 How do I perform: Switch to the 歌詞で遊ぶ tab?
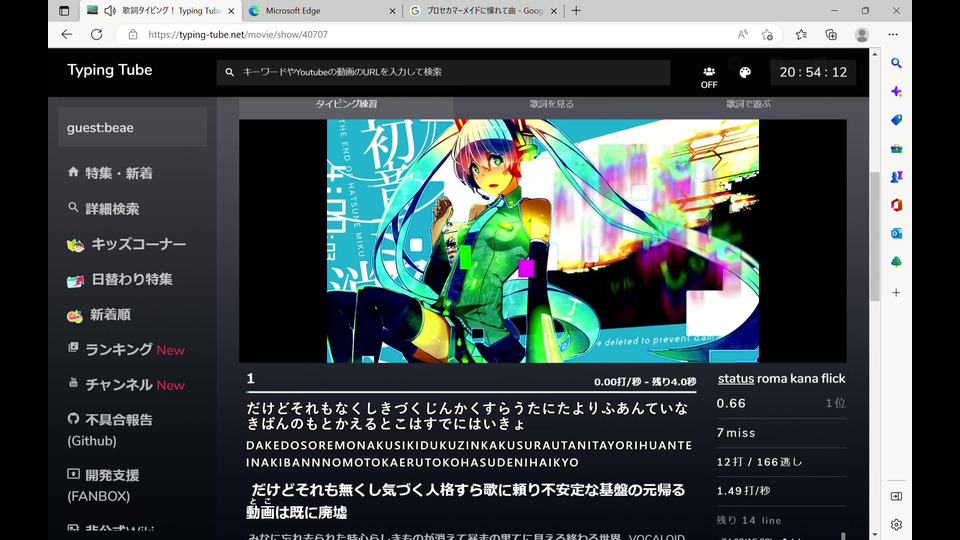pyautogui.click(x=748, y=104)
